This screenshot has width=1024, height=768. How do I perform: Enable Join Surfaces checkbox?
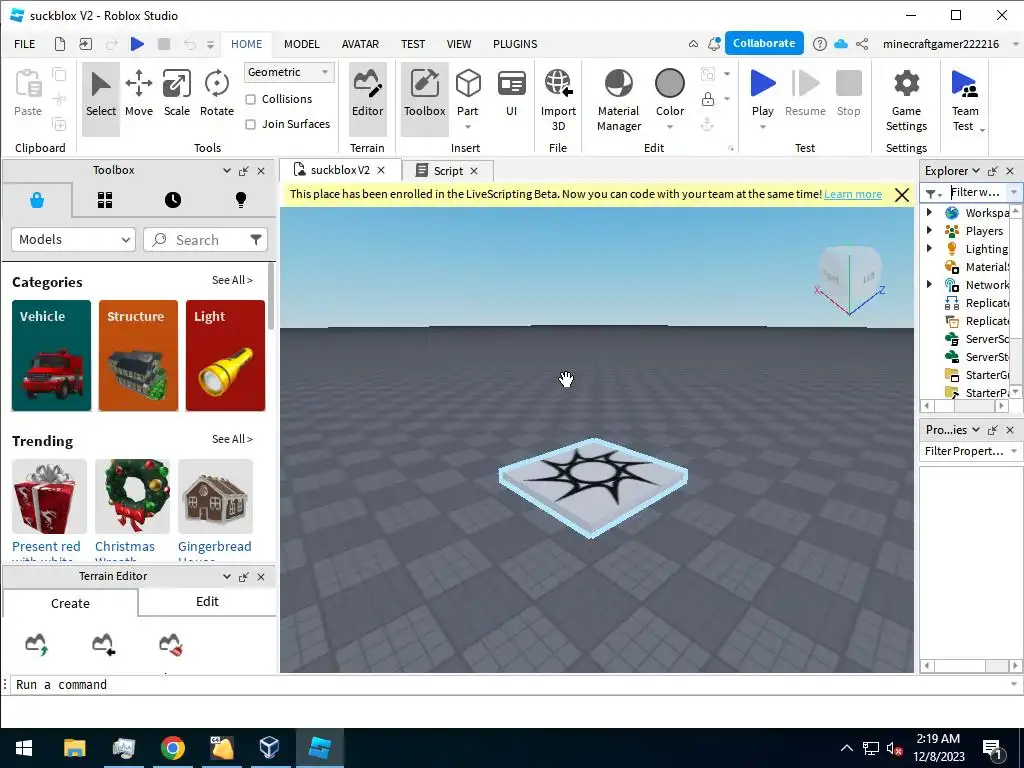250,124
